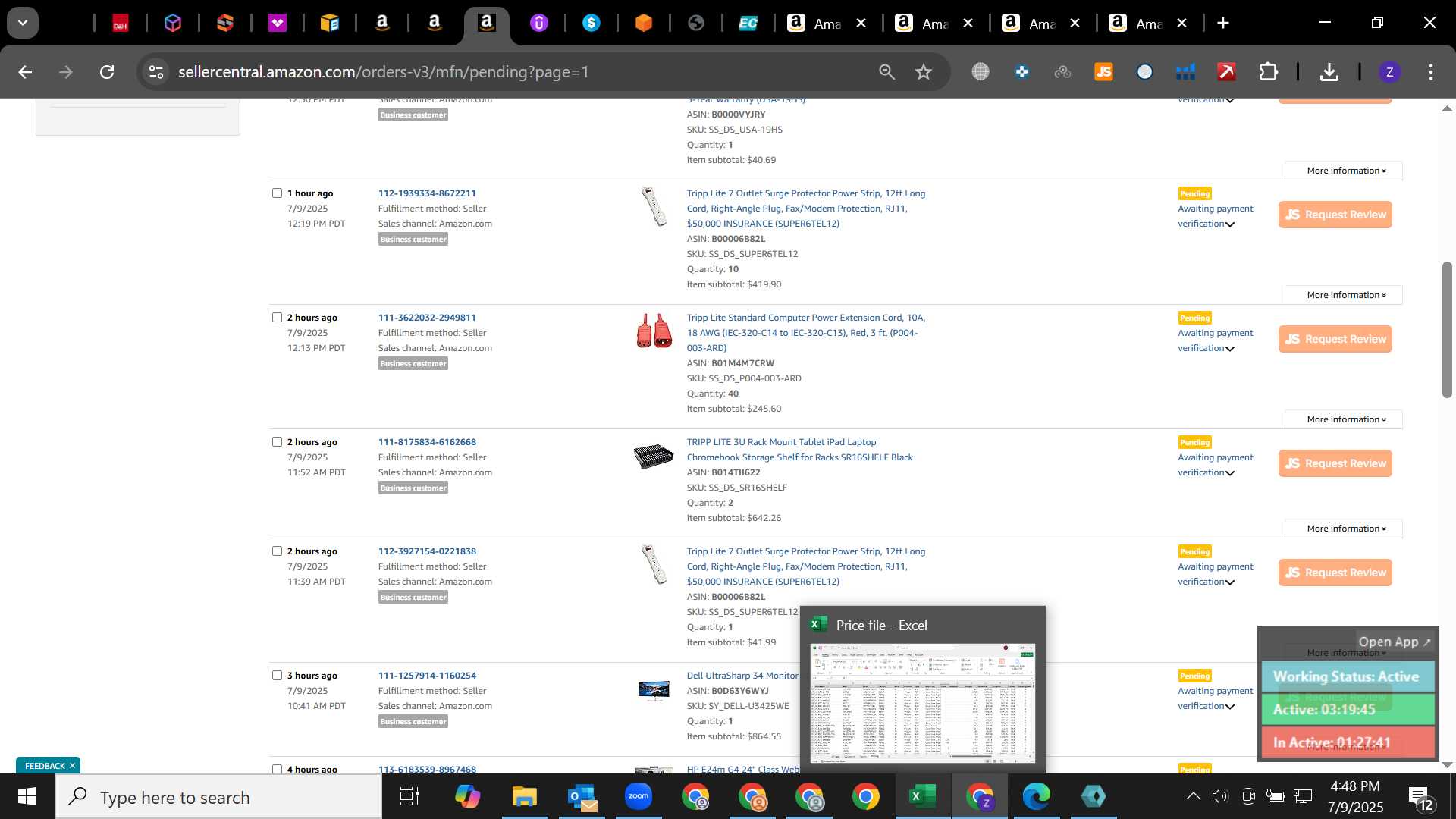Expand Awaiting payment verification for order 111-1257914-1160254

[1215, 698]
